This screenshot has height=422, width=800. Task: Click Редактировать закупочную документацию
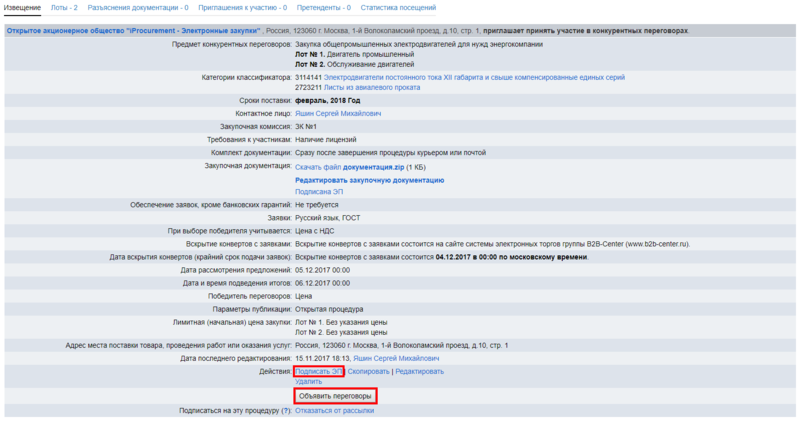click(x=369, y=180)
